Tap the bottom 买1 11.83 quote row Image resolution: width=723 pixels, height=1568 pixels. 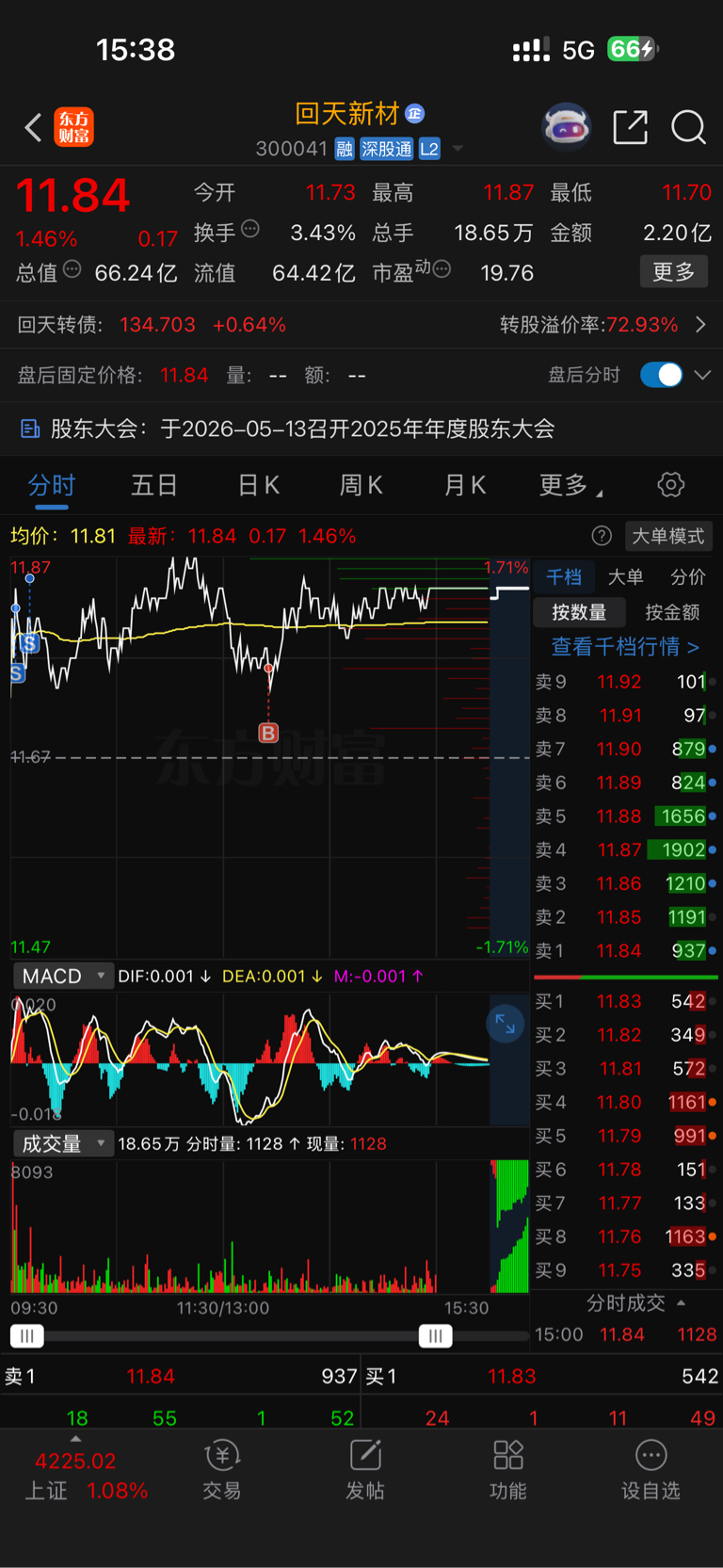coord(542,1377)
